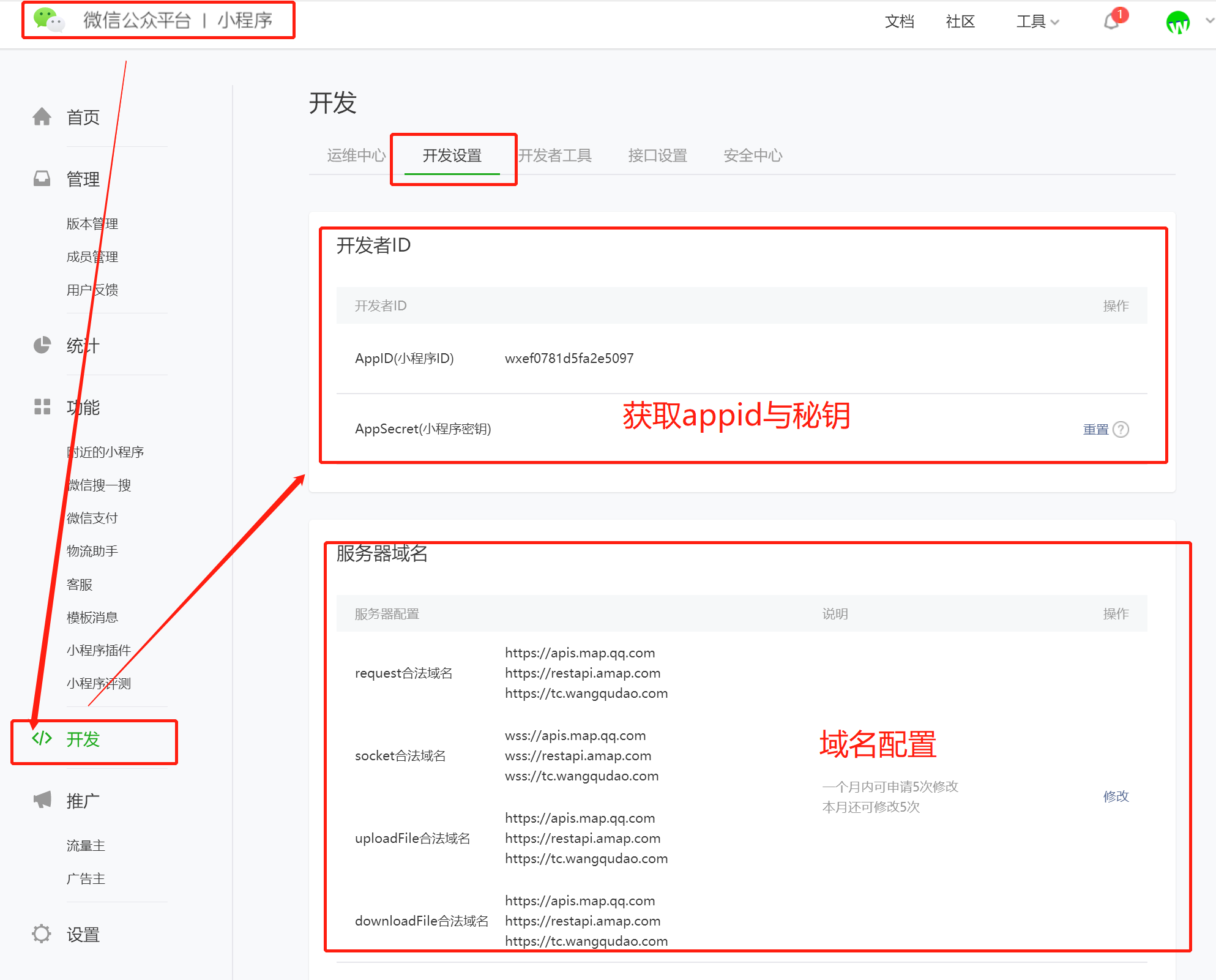Open 附近的小程序 in the sidebar
1216x980 pixels.
tap(105, 452)
